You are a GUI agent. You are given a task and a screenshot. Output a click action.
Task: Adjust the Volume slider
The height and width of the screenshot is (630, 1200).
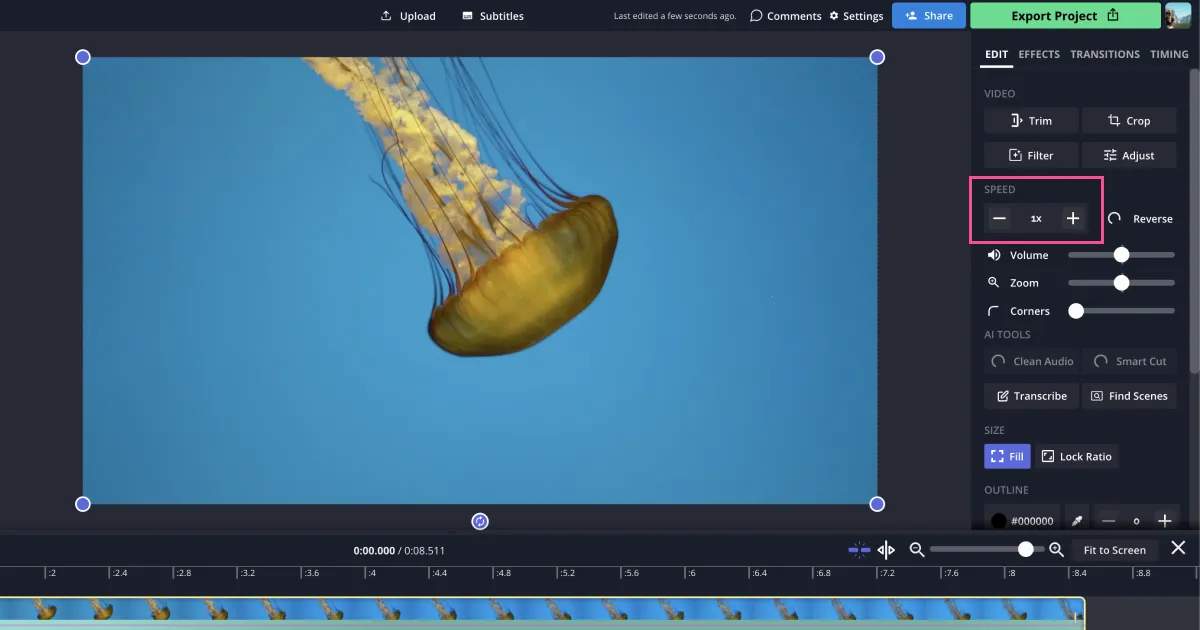pyautogui.click(x=1121, y=255)
